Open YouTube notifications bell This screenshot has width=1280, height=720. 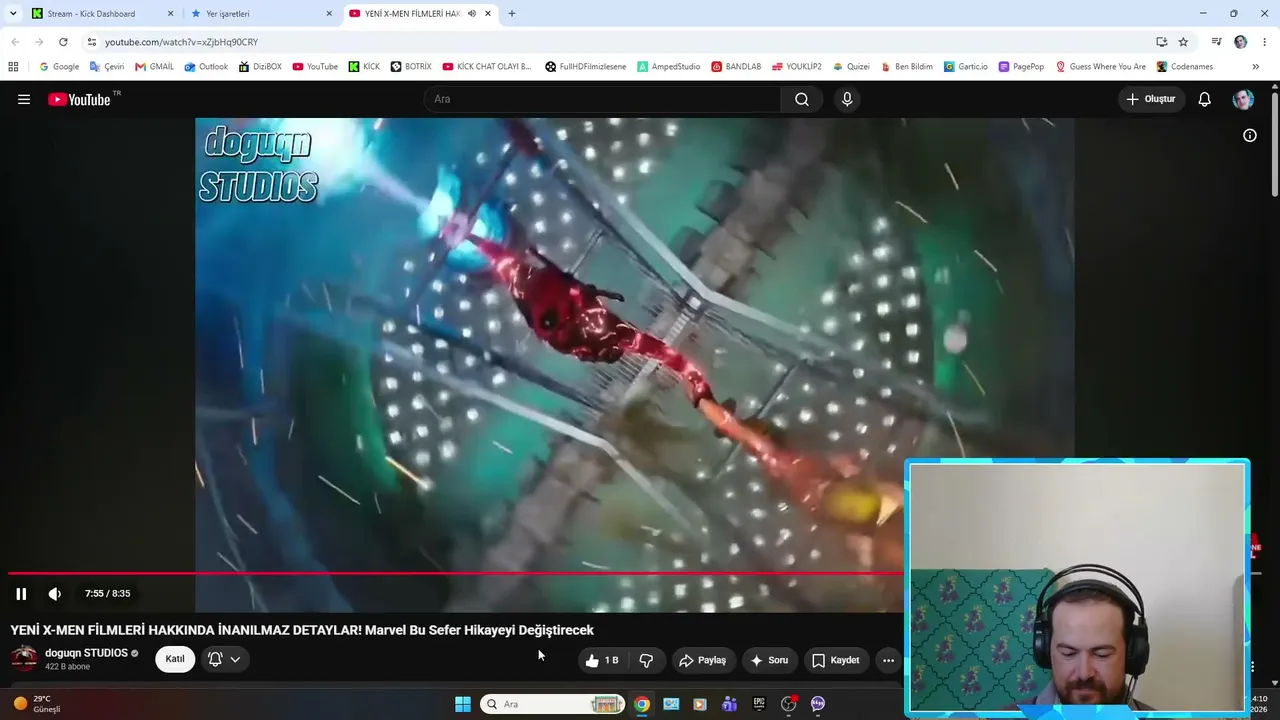tap(1205, 99)
